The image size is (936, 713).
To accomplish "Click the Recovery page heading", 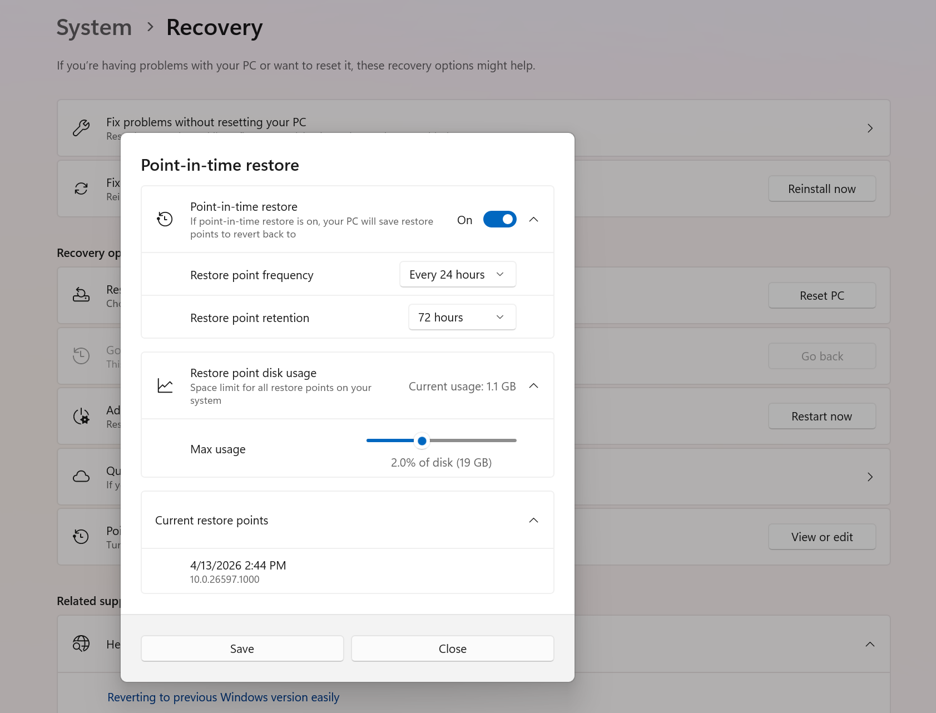I will [214, 27].
